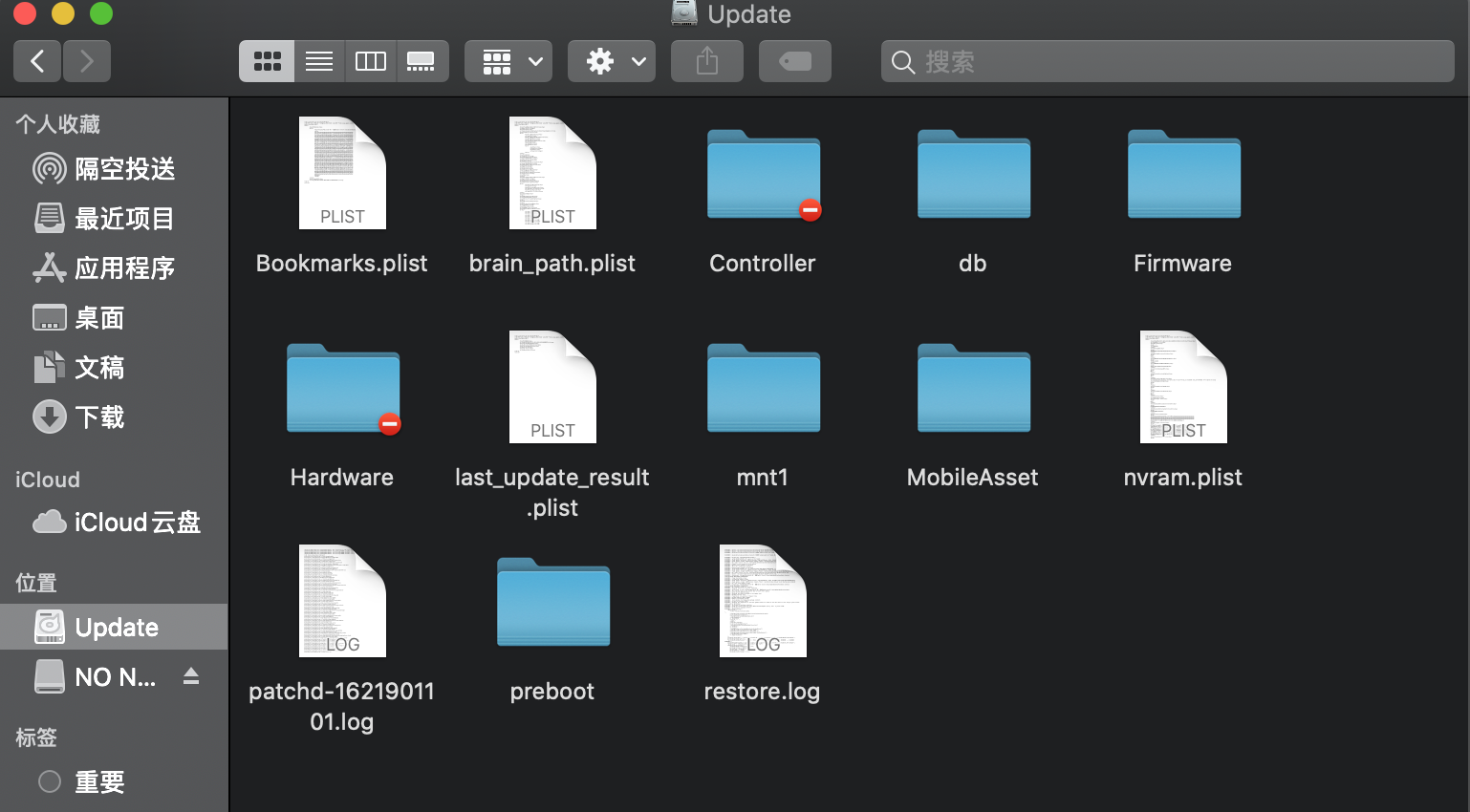Select the restore.log file
The image size is (1470, 812).
tap(762, 602)
